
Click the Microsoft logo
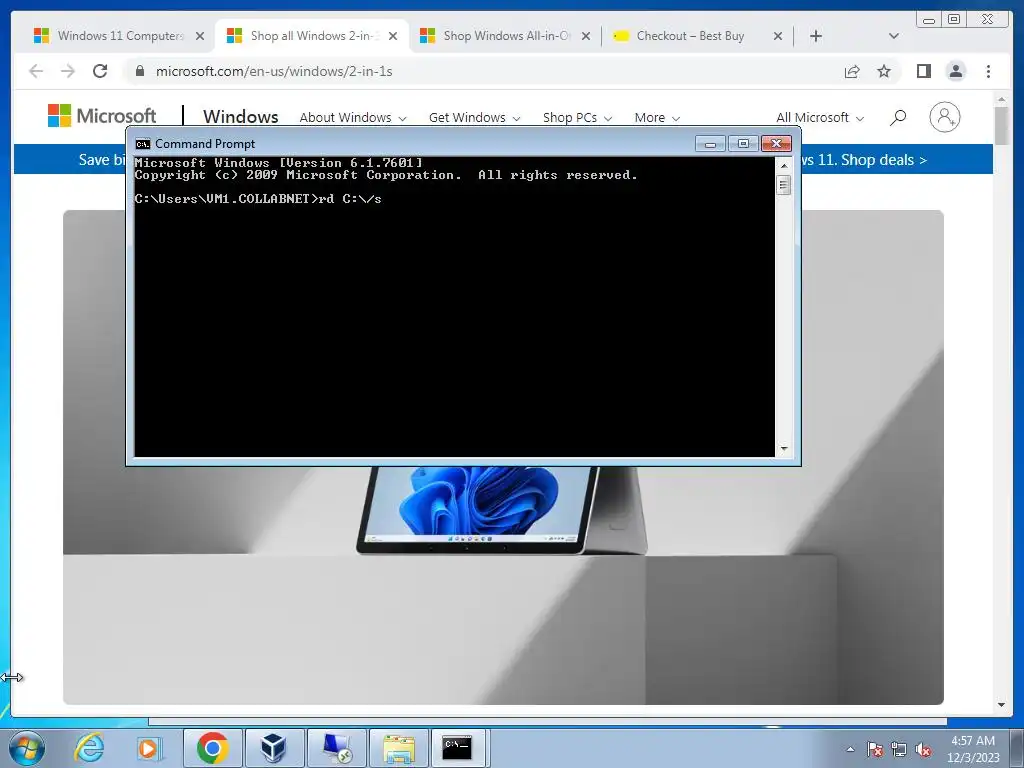(x=102, y=116)
